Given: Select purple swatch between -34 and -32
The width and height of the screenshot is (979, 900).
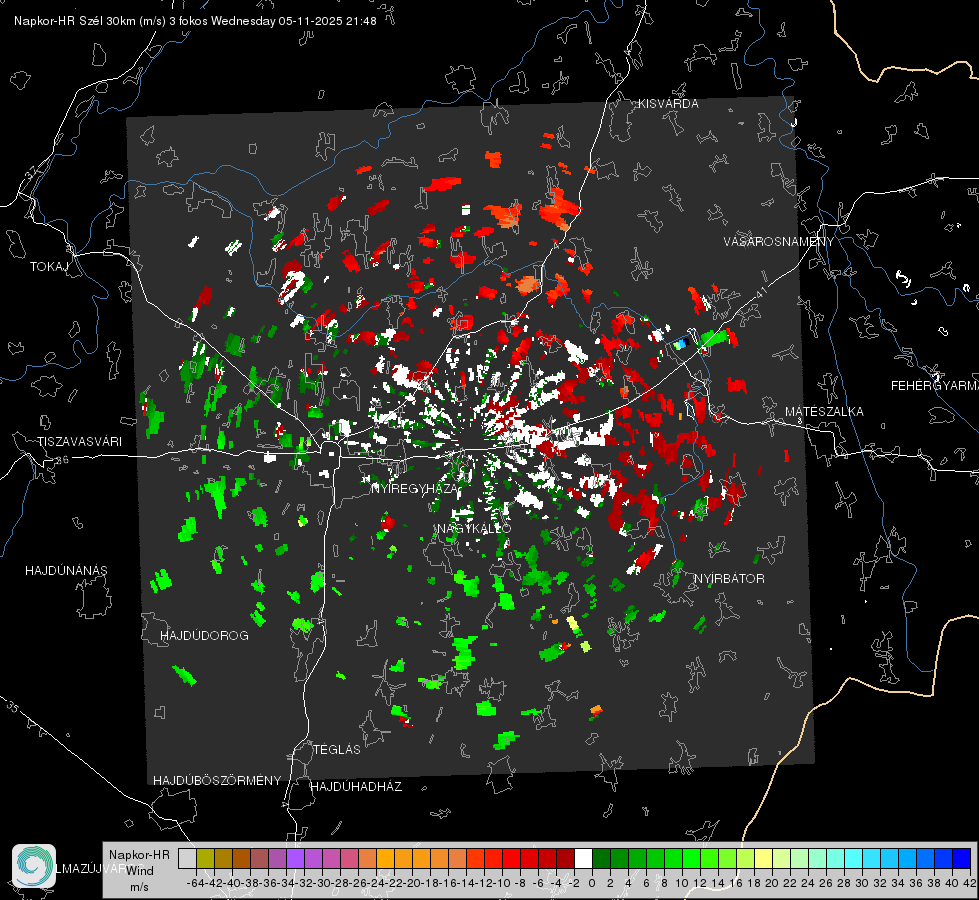Looking at the screenshot, I should [x=295, y=858].
